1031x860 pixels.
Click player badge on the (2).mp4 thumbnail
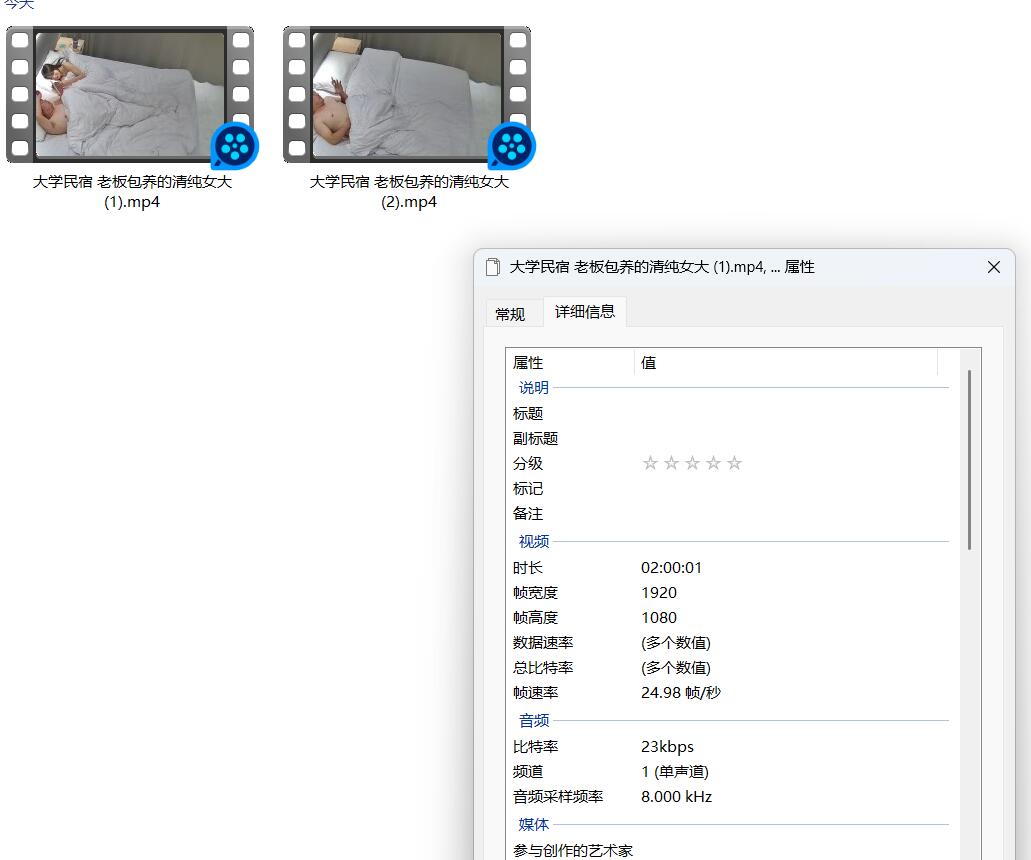pos(512,147)
